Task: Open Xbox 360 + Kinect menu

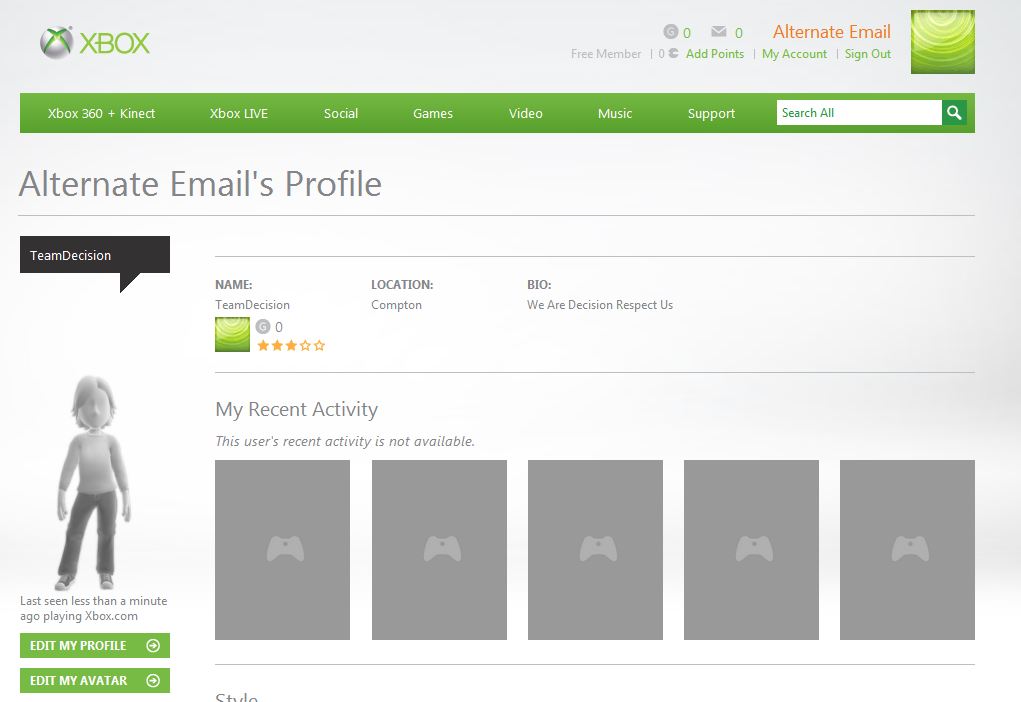Action: point(101,113)
